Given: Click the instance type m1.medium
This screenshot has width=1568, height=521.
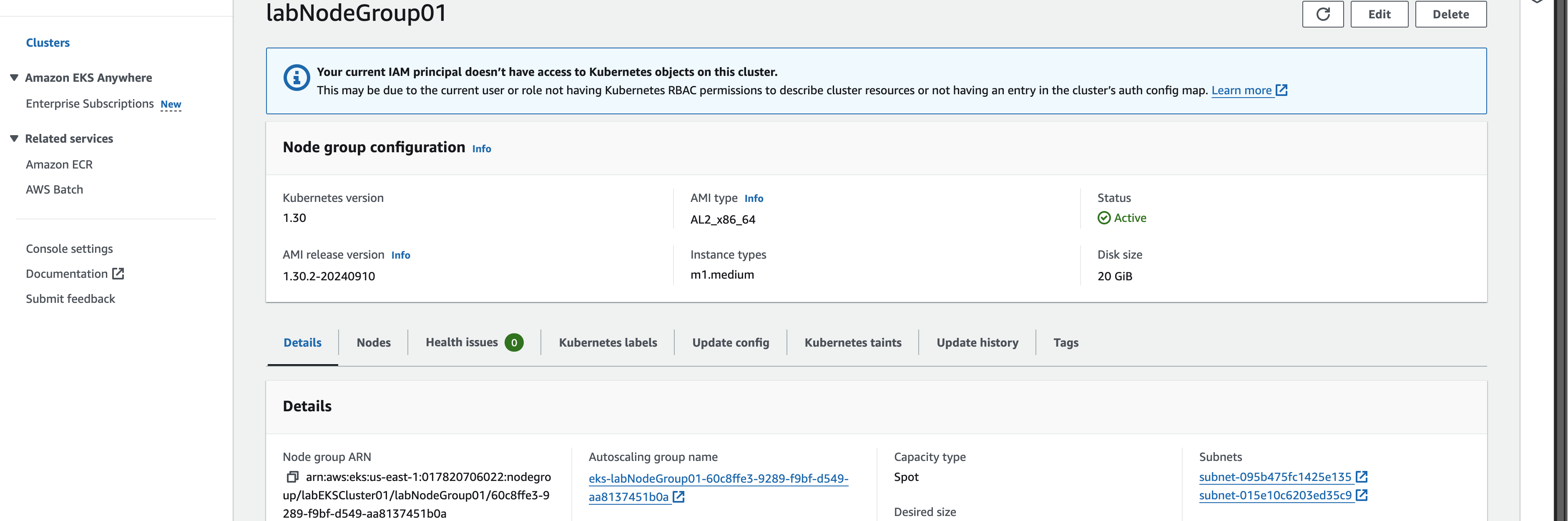Looking at the screenshot, I should (x=722, y=274).
